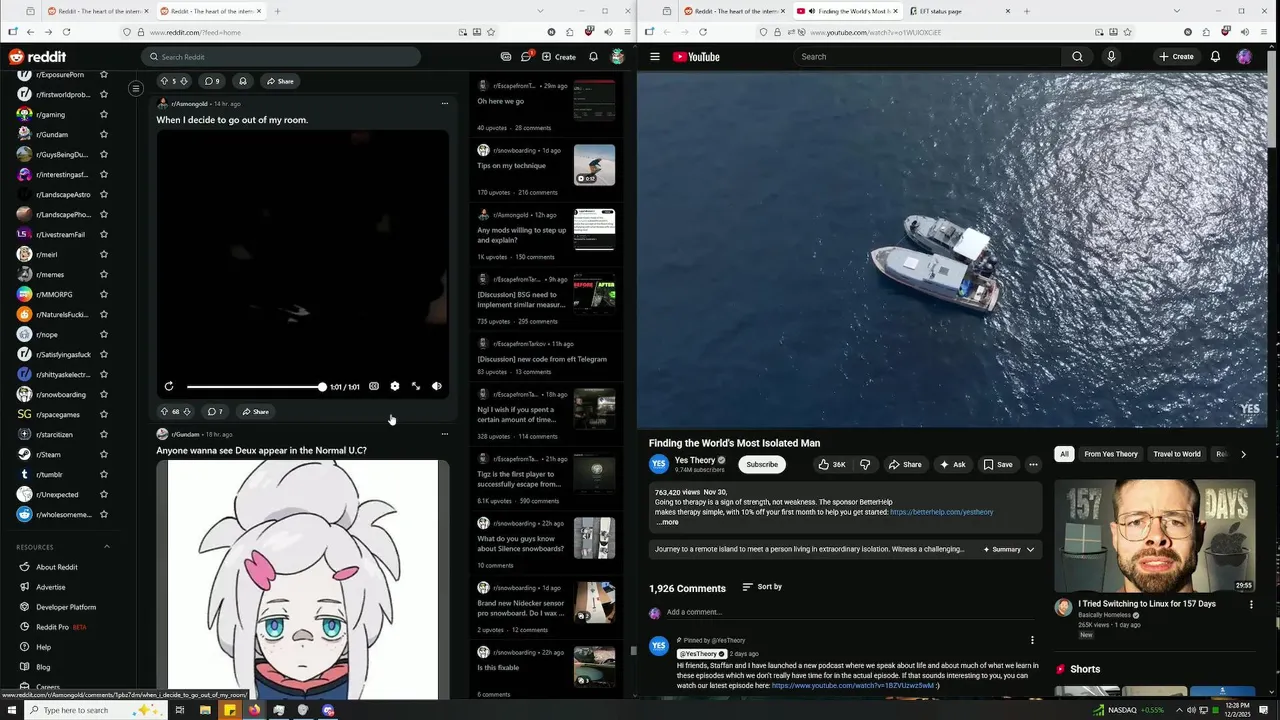Toggle captions on the Reddit video player
Screen dimensions: 1280x720
point(374,386)
